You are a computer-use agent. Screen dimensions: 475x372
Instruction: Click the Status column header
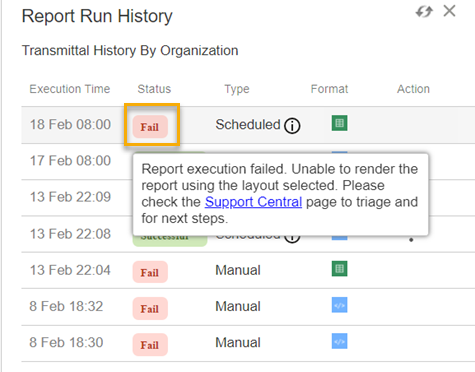click(x=154, y=89)
